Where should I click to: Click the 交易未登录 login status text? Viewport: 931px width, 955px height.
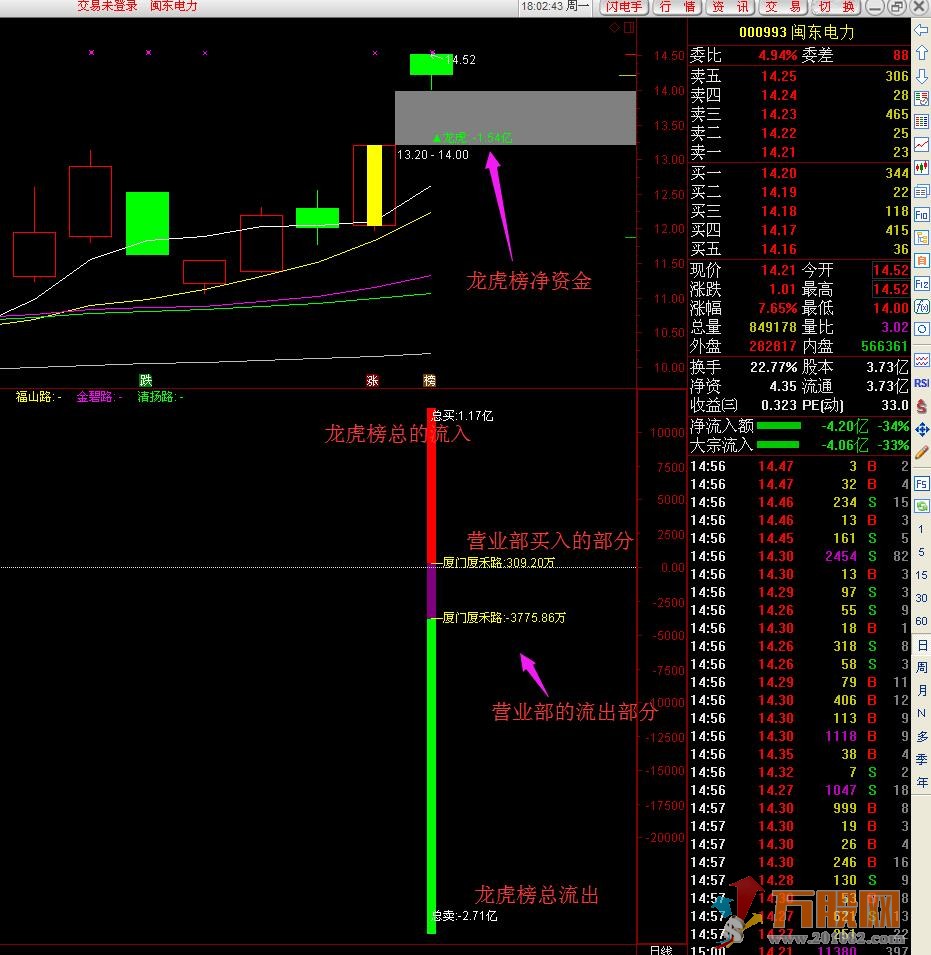(107, 6)
